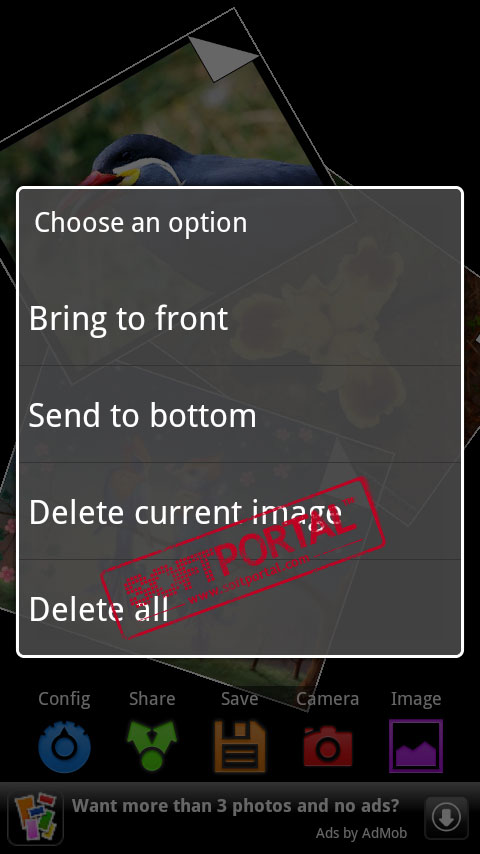Viewport: 480px width, 854px height.
Task: Tap the green Share arrows icon
Action: pyautogui.click(x=152, y=746)
